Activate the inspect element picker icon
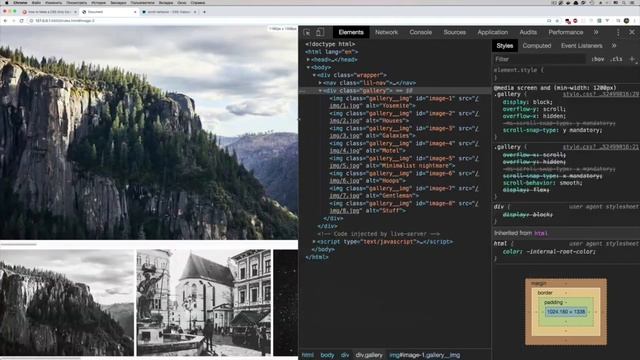The width and height of the screenshot is (640, 360). [x=307, y=32]
